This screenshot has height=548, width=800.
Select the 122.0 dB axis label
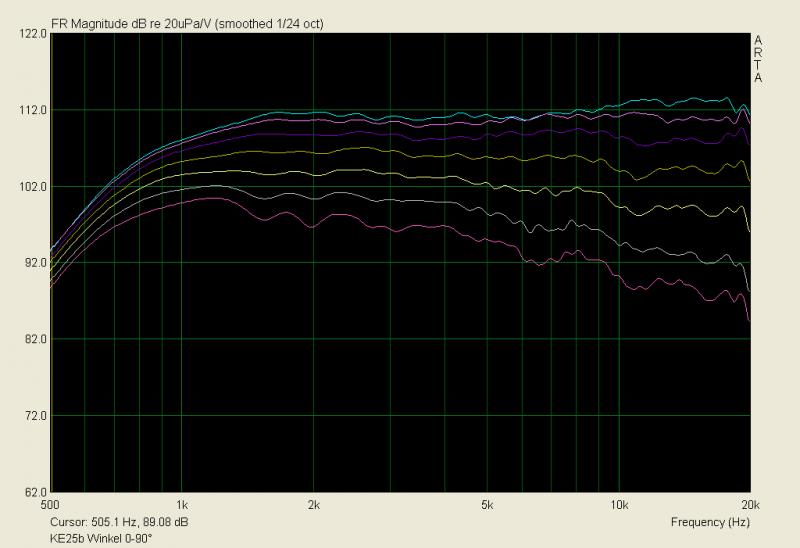click(x=33, y=34)
